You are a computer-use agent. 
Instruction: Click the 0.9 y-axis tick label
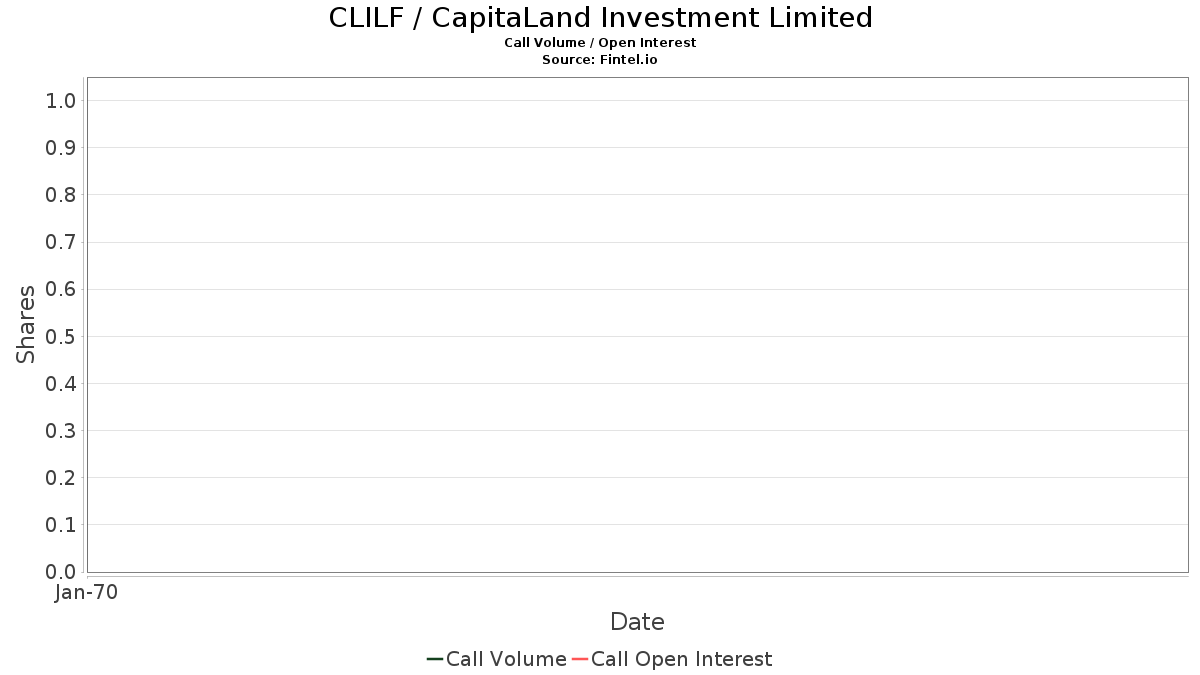pos(61,148)
